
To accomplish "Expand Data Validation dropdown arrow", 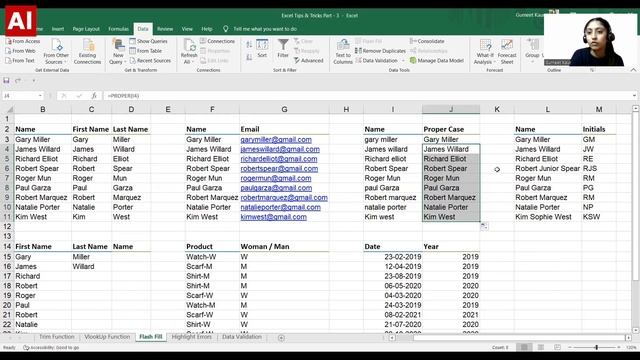I will (x=403, y=61).
